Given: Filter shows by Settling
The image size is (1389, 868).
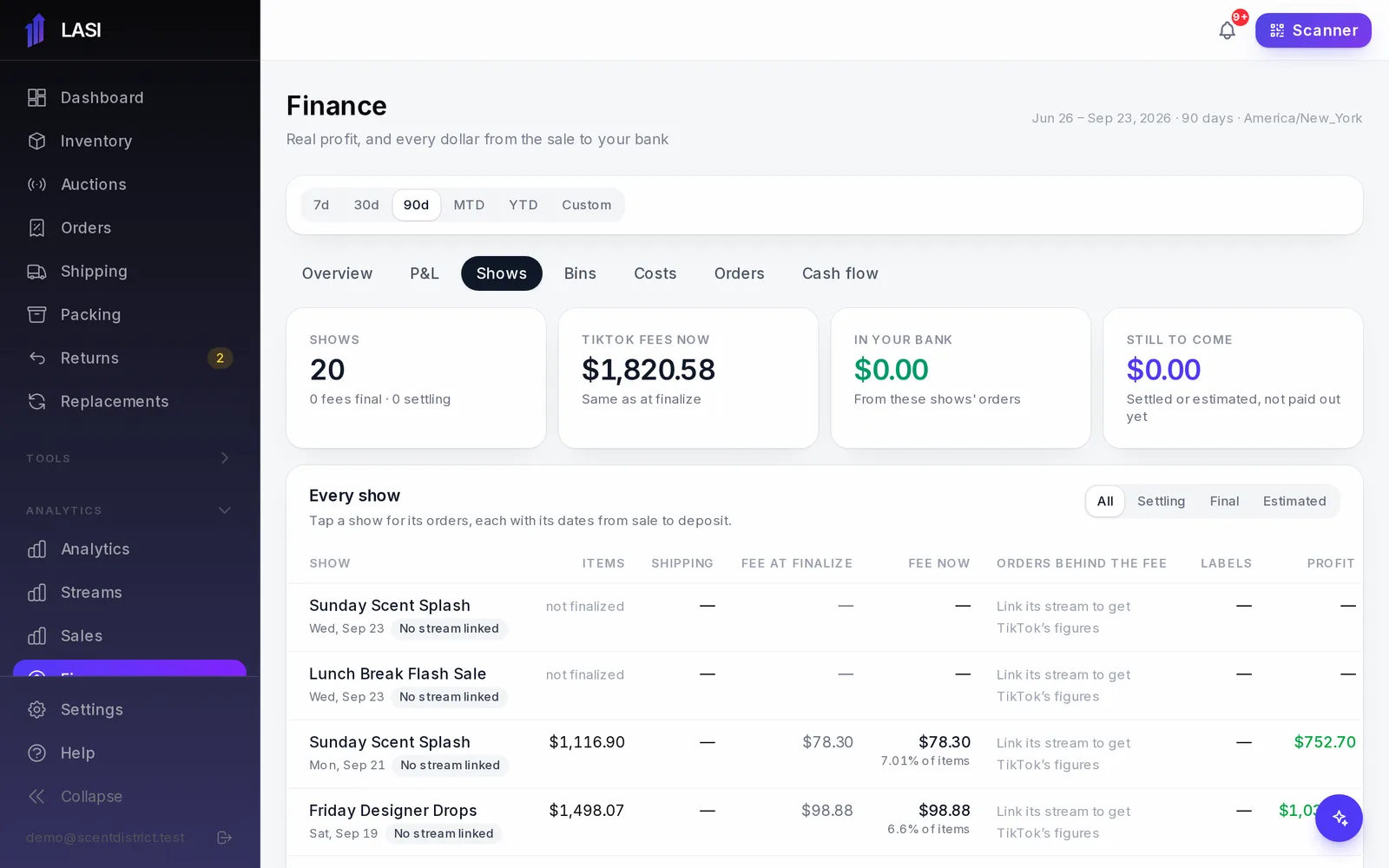Looking at the screenshot, I should click(1161, 501).
